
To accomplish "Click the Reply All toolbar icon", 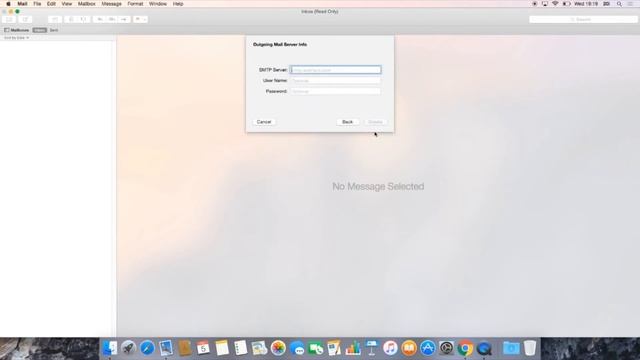I will pos(111,19).
